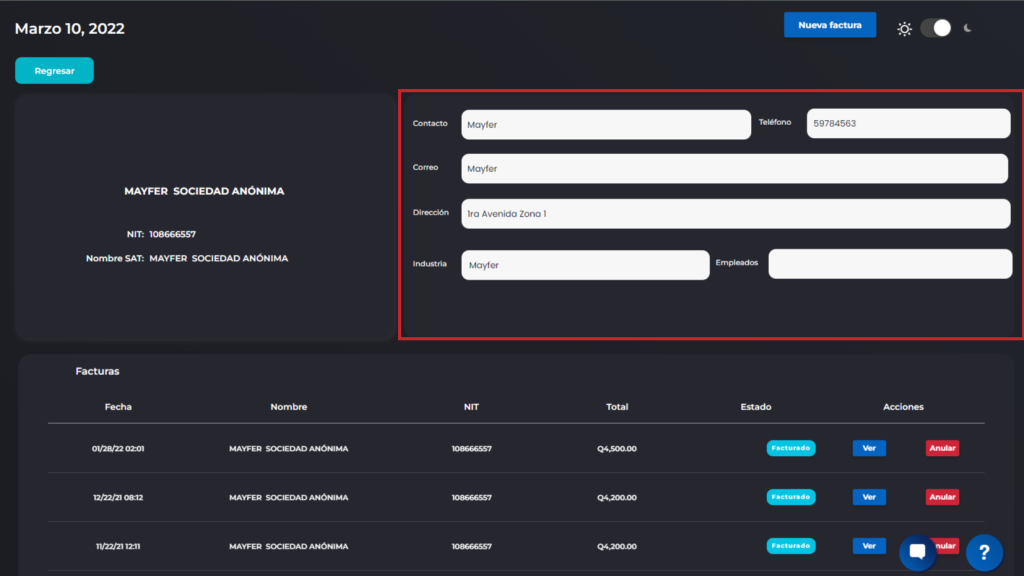Edit the Dirección field

click(x=735, y=214)
